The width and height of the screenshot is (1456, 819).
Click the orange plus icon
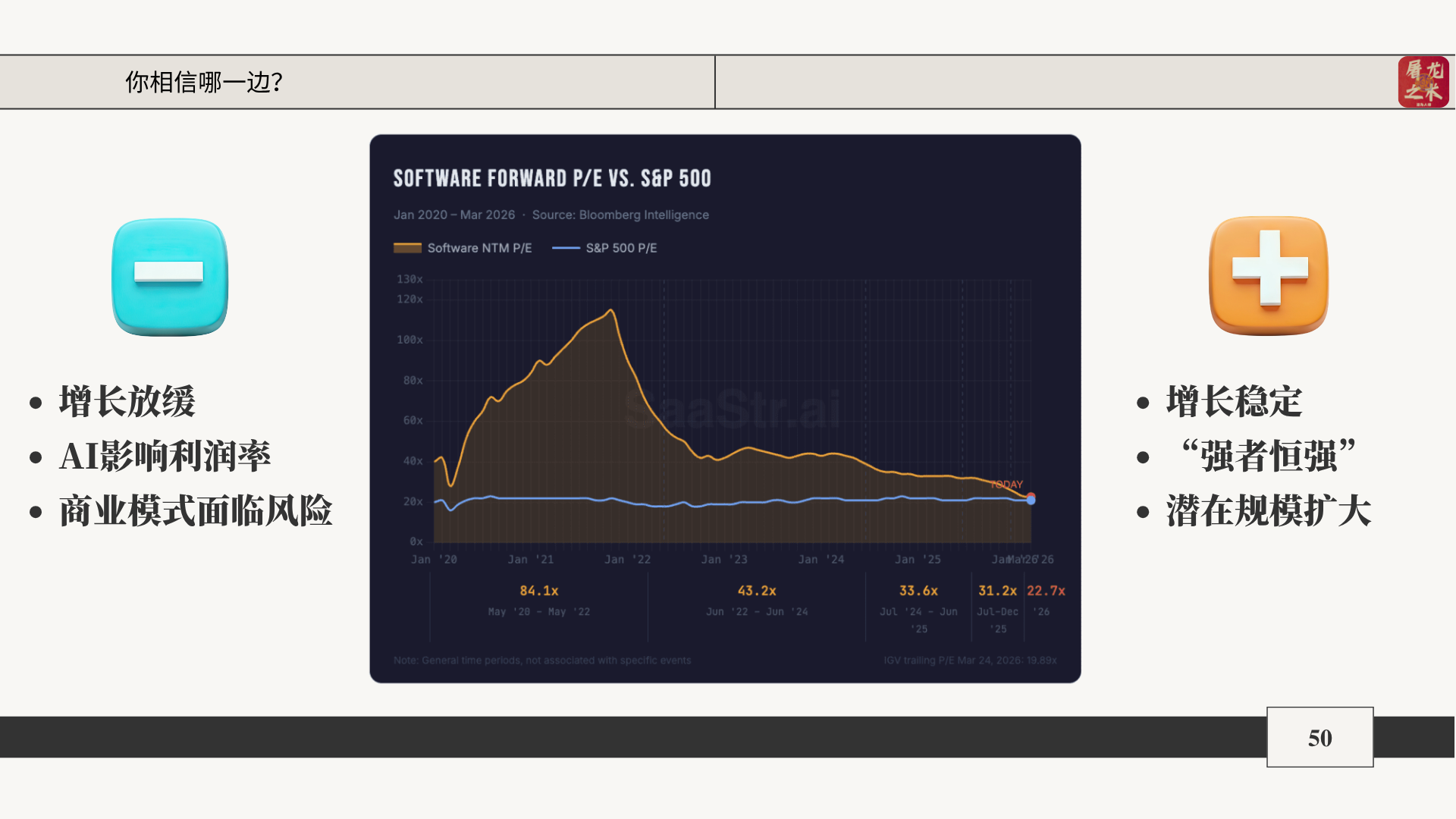pyautogui.click(x=1269, y=275)
